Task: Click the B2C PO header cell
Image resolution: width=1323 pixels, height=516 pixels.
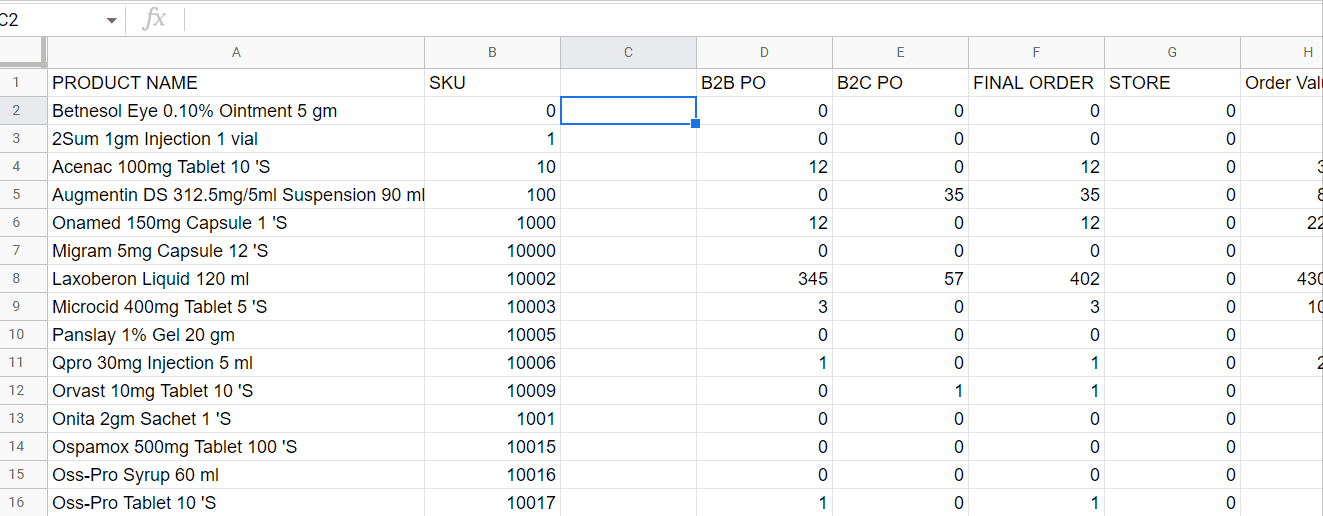Action: pyautogui.click(x=900, y=83)
